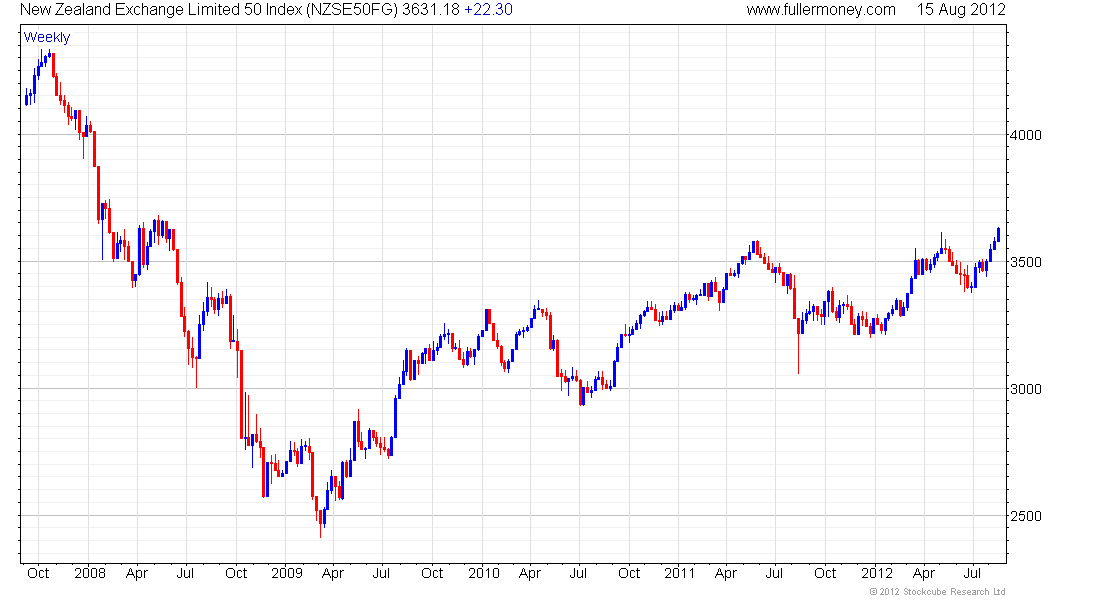Click the '2011' time axis label
This screenshot has width=1100, height=600.
(680, 573)
